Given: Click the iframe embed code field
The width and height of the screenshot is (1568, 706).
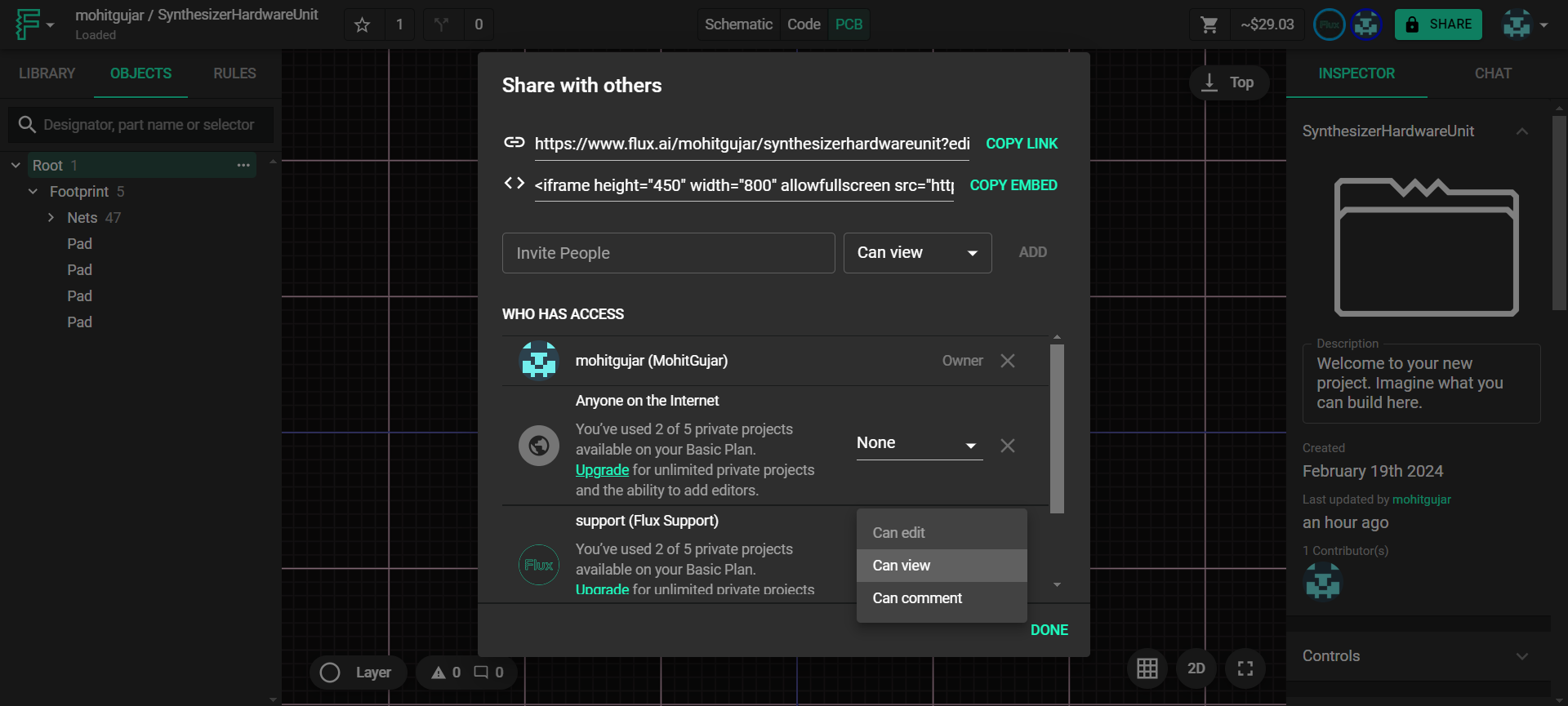Looking at the screenshot, I should [x=744, y=185].
